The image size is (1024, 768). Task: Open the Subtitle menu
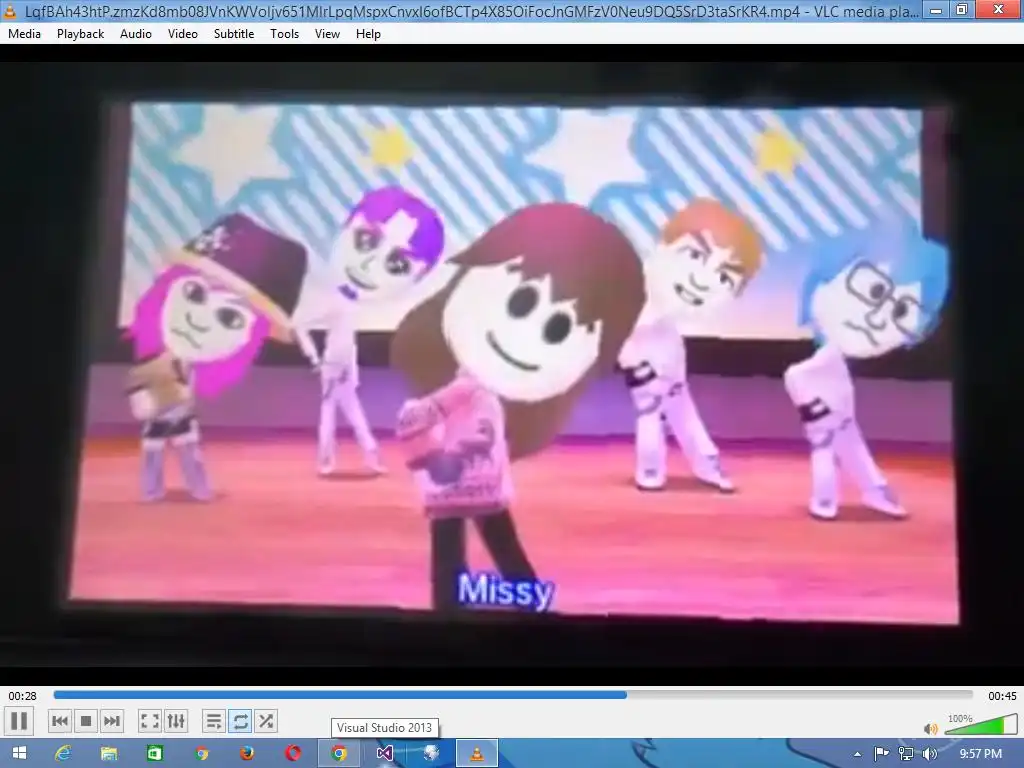pyautogui.click(x=234, y=34)
